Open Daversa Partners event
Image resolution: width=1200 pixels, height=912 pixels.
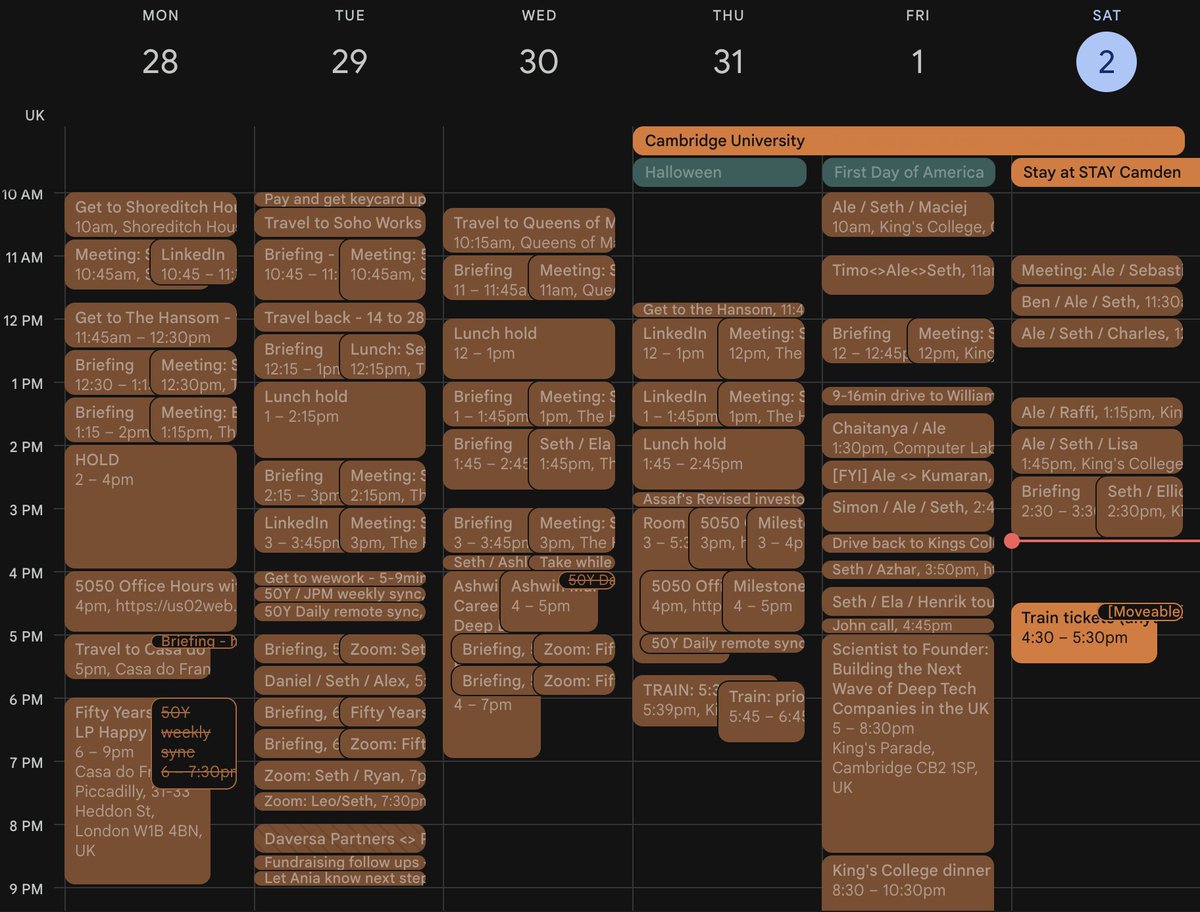(x=340, y=838)
